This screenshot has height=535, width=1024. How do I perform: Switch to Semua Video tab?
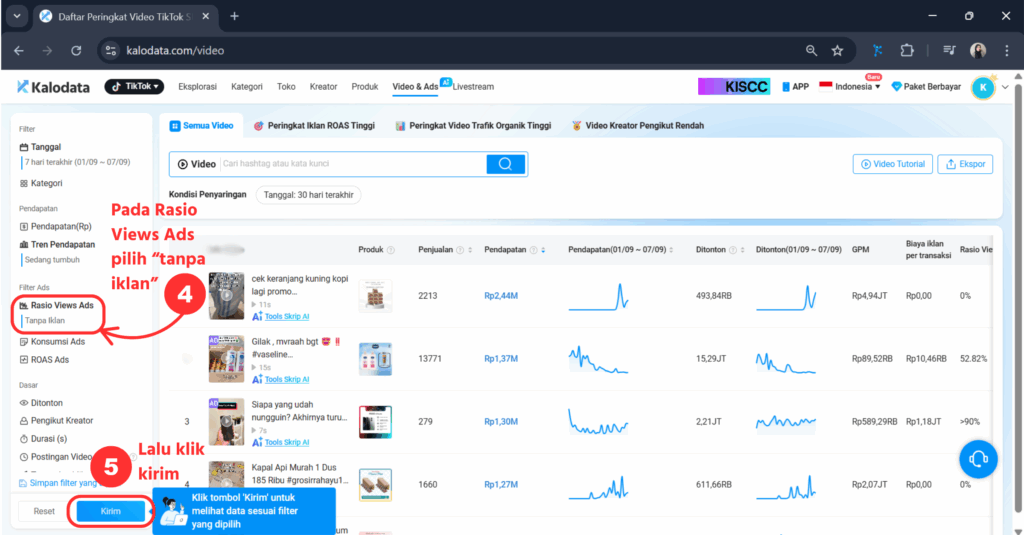click(202, 125)
